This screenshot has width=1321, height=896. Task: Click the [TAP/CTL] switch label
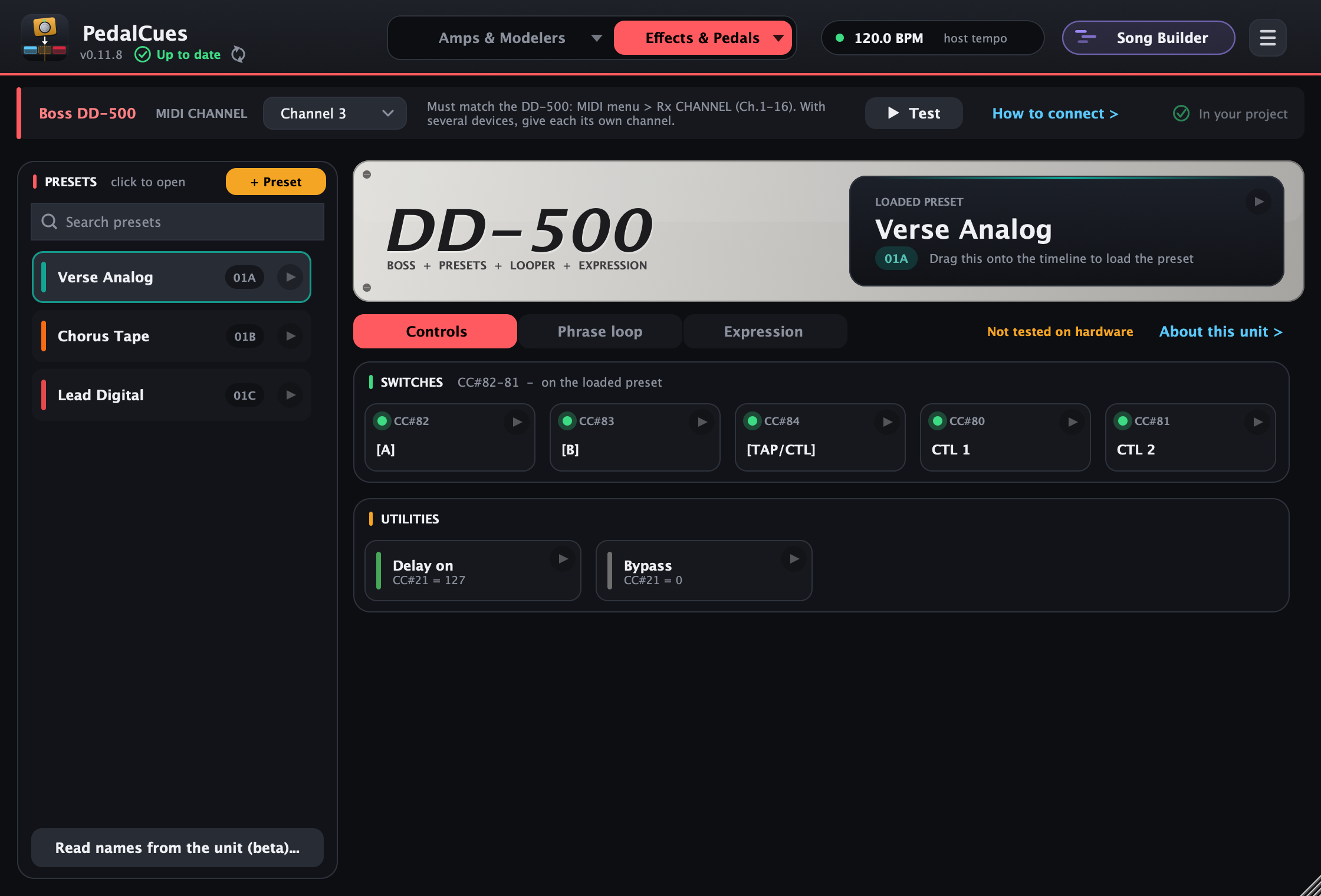[x=781, y=449]
